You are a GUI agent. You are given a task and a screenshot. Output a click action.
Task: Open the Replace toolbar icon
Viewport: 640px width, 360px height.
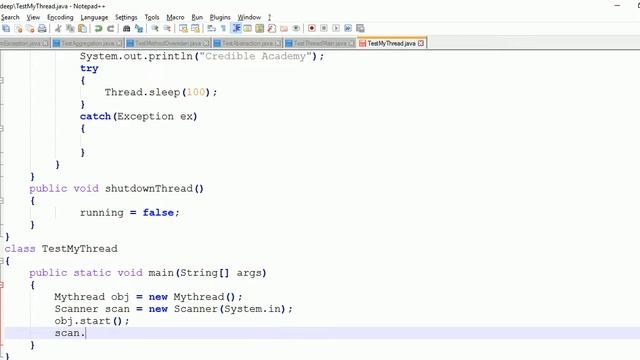(139, 28)
